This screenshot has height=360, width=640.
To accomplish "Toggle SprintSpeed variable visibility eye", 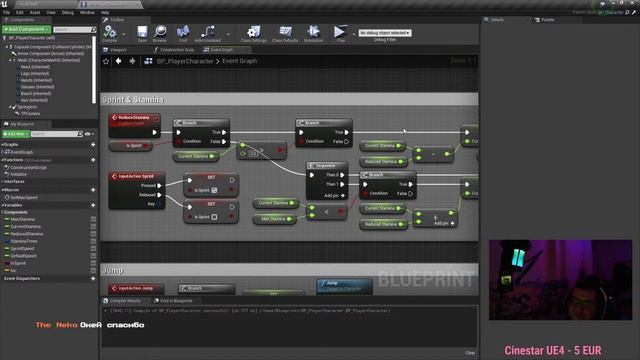I will point(93,249).
